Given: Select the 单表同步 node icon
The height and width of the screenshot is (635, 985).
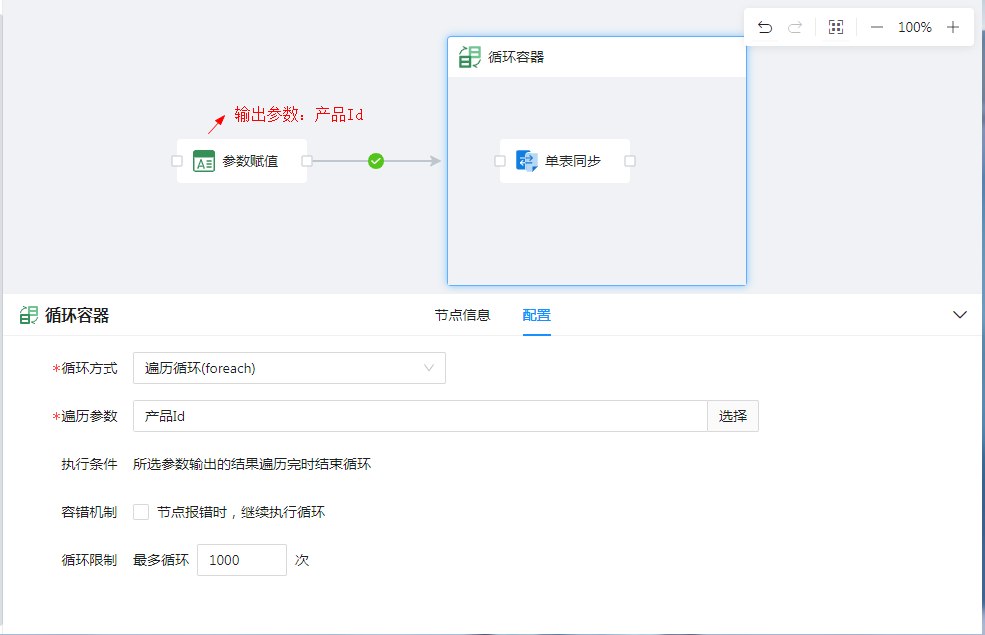Looking at the screenshot, I should 527,161.
